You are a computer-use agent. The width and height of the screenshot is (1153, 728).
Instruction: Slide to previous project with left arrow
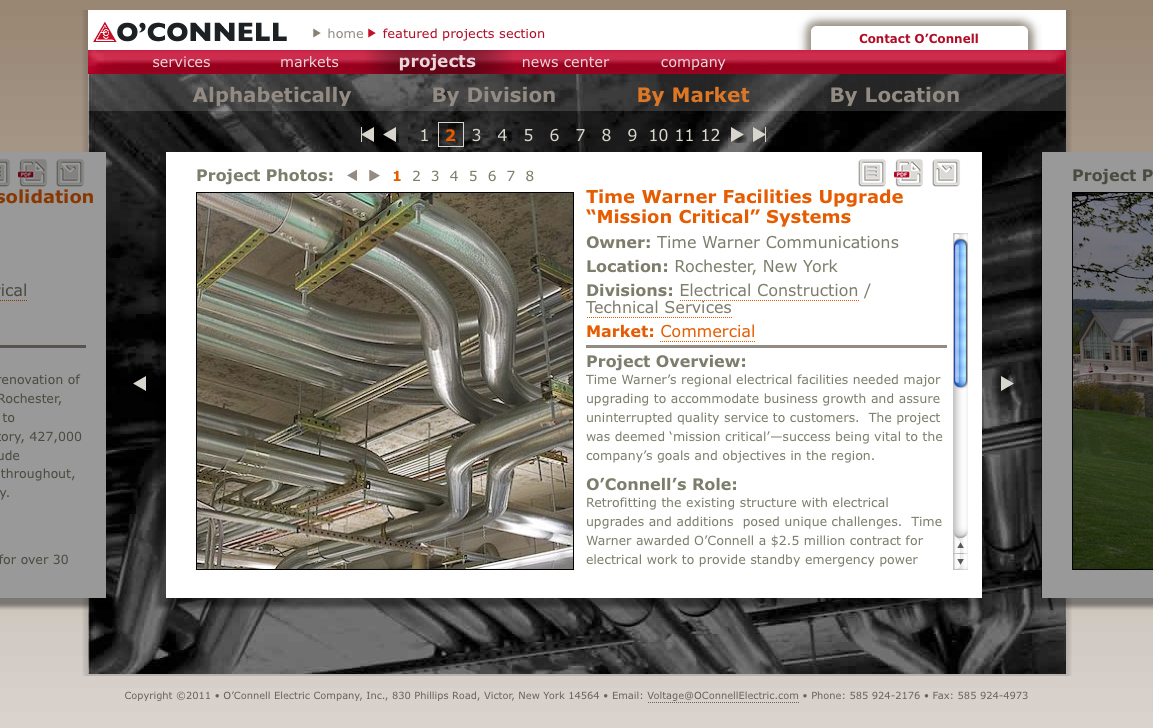tap(140, 383)
